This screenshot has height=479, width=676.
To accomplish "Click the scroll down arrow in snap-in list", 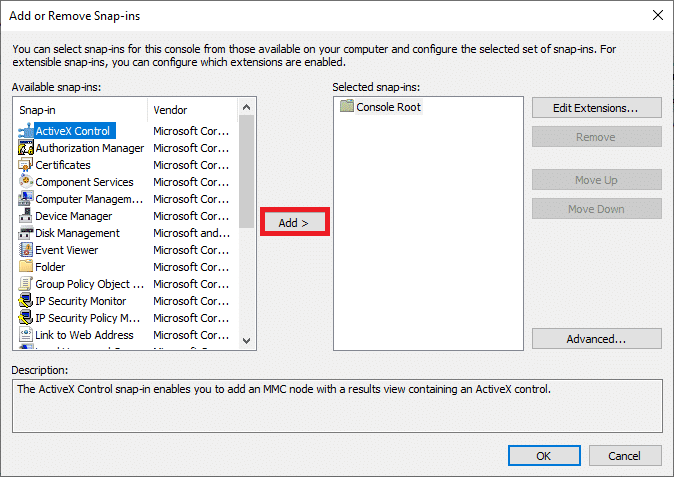I will pyautogui.click(x=247, y=341).
